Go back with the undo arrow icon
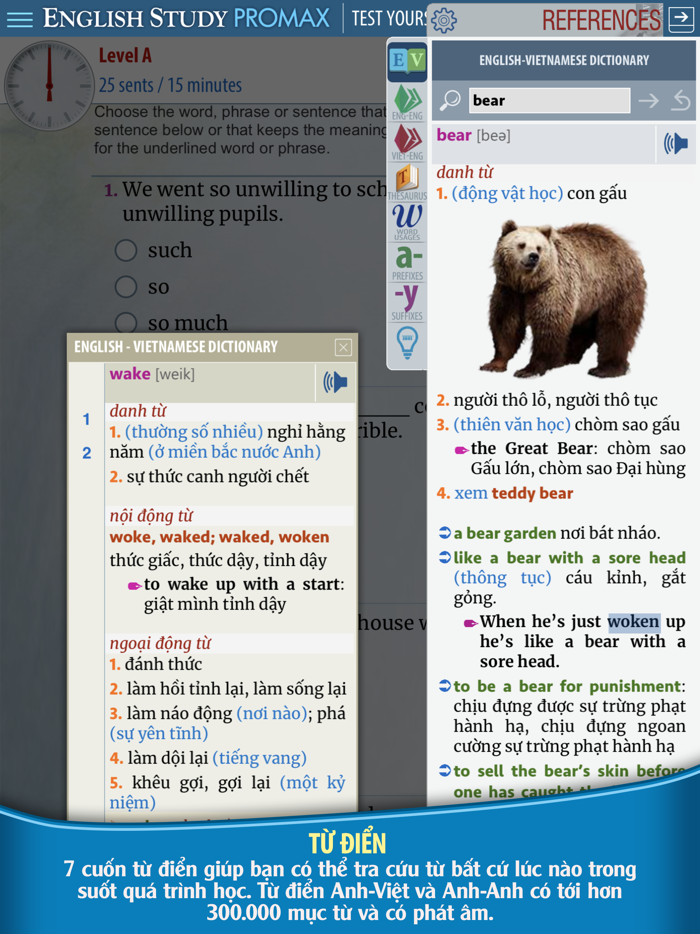Image resolution: width=700 pixels, height=934 pixels. 681,100
